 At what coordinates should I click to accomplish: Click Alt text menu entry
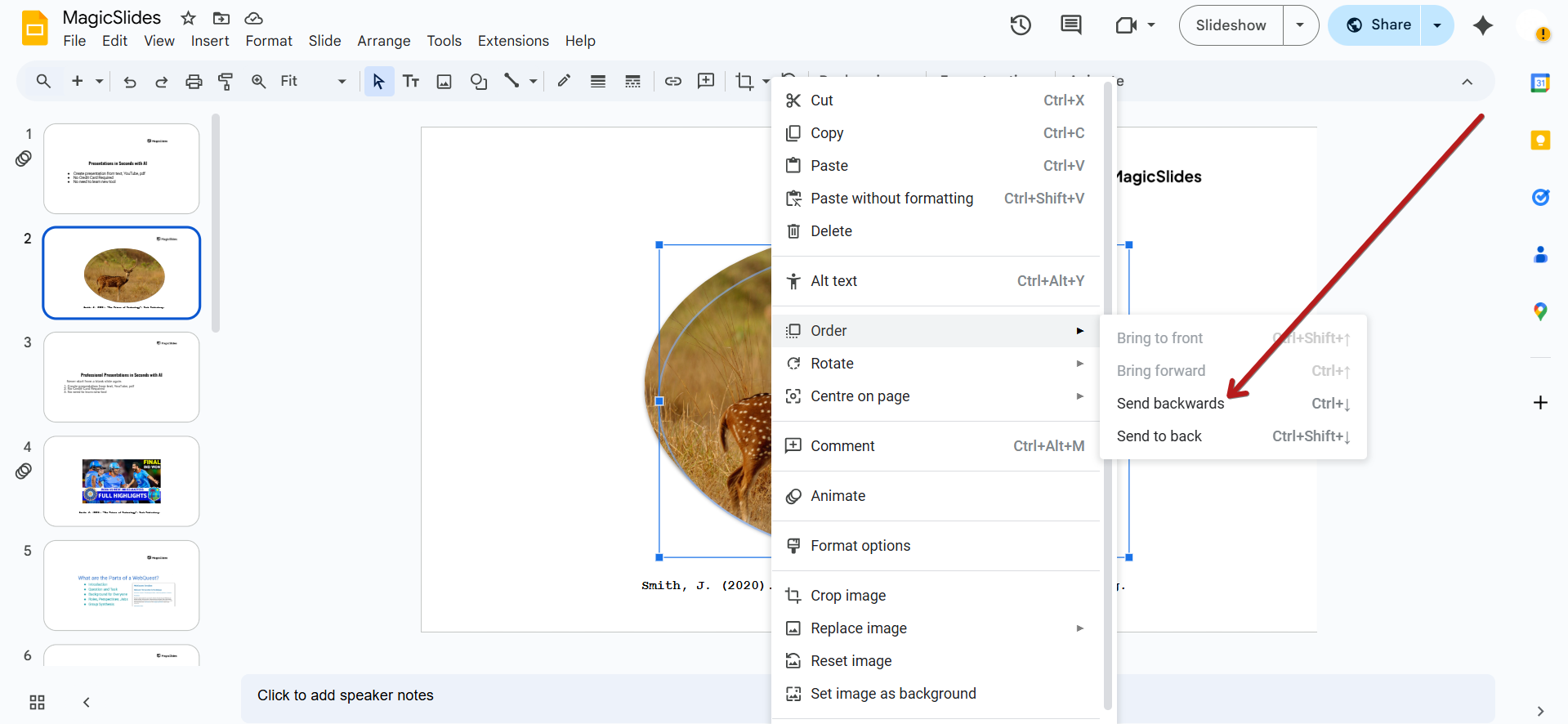pyautogui.click(x=936, y=281)
